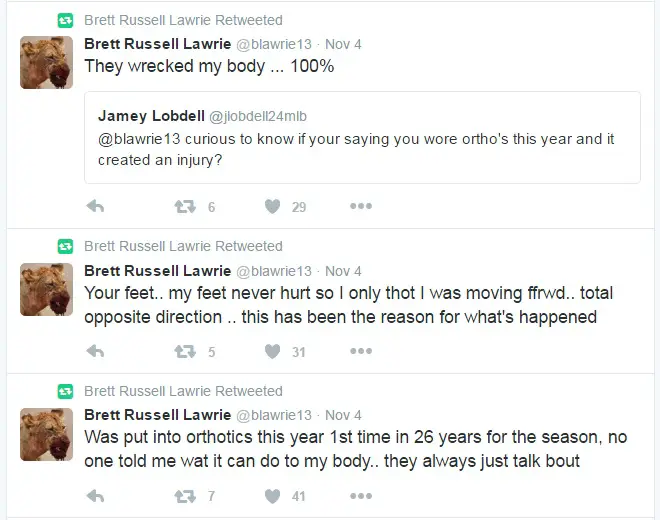The height and width of the screenshot is (520, 660).
Task: Reply to the "They wrecked my body" tweet
Action: tap(96, 206)
